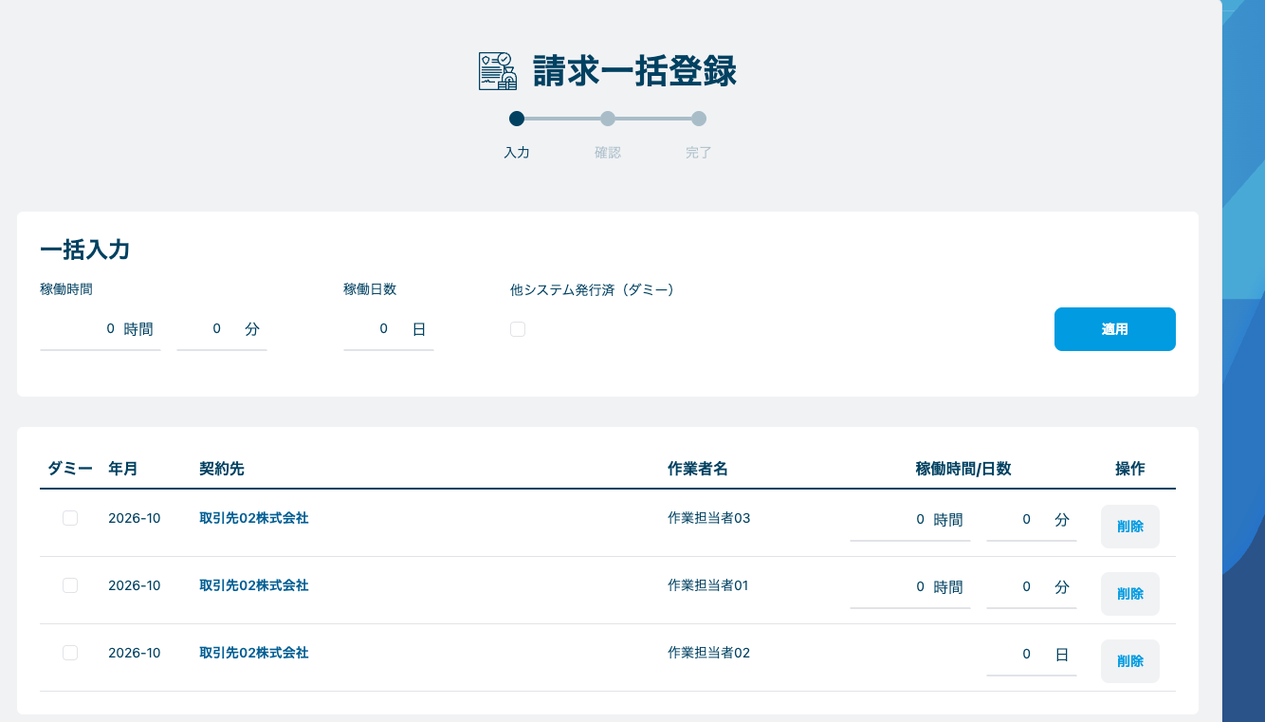
Task: Click hours field for 作業担当者03
Action: [910, 520]
